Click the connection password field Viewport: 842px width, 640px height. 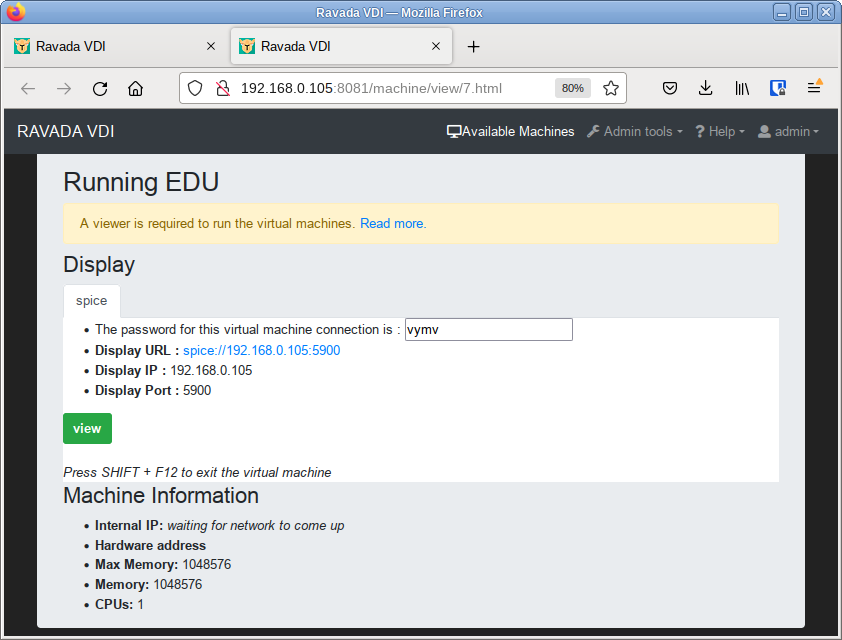(x=489, y=330)
